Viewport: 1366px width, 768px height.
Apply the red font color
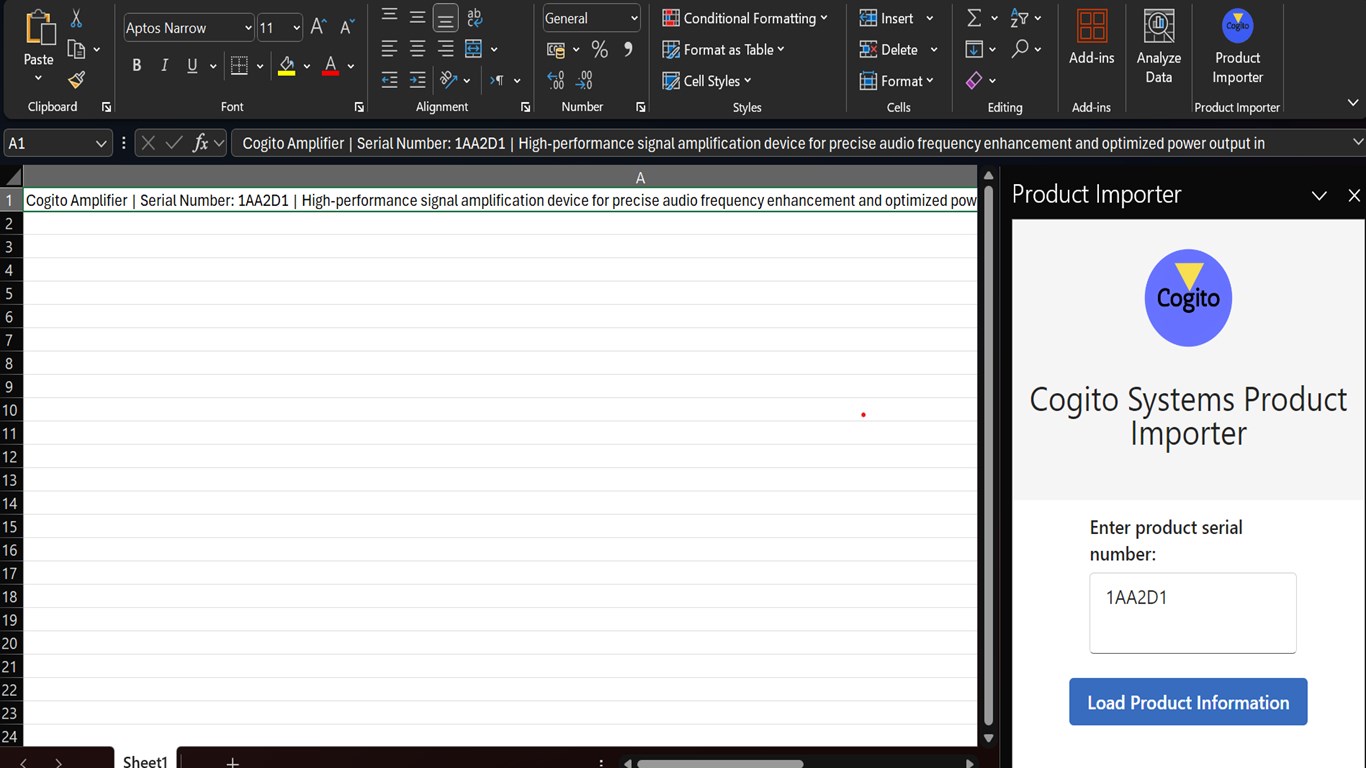[x=331, y=66]
